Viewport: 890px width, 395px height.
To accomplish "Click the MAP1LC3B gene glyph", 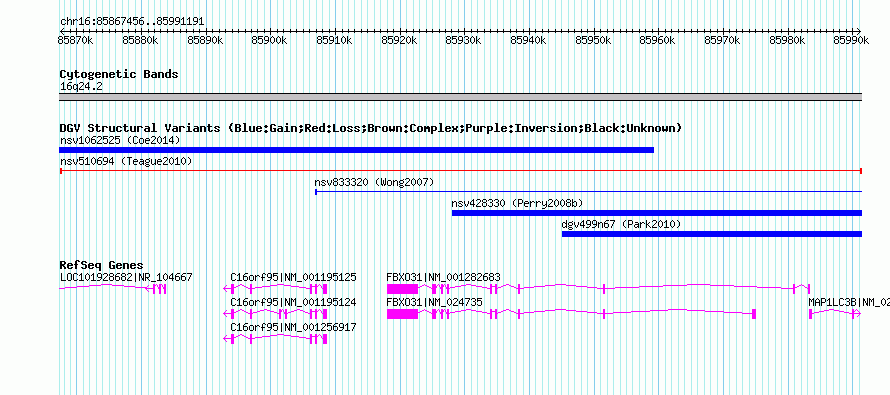I will point(835,314).
